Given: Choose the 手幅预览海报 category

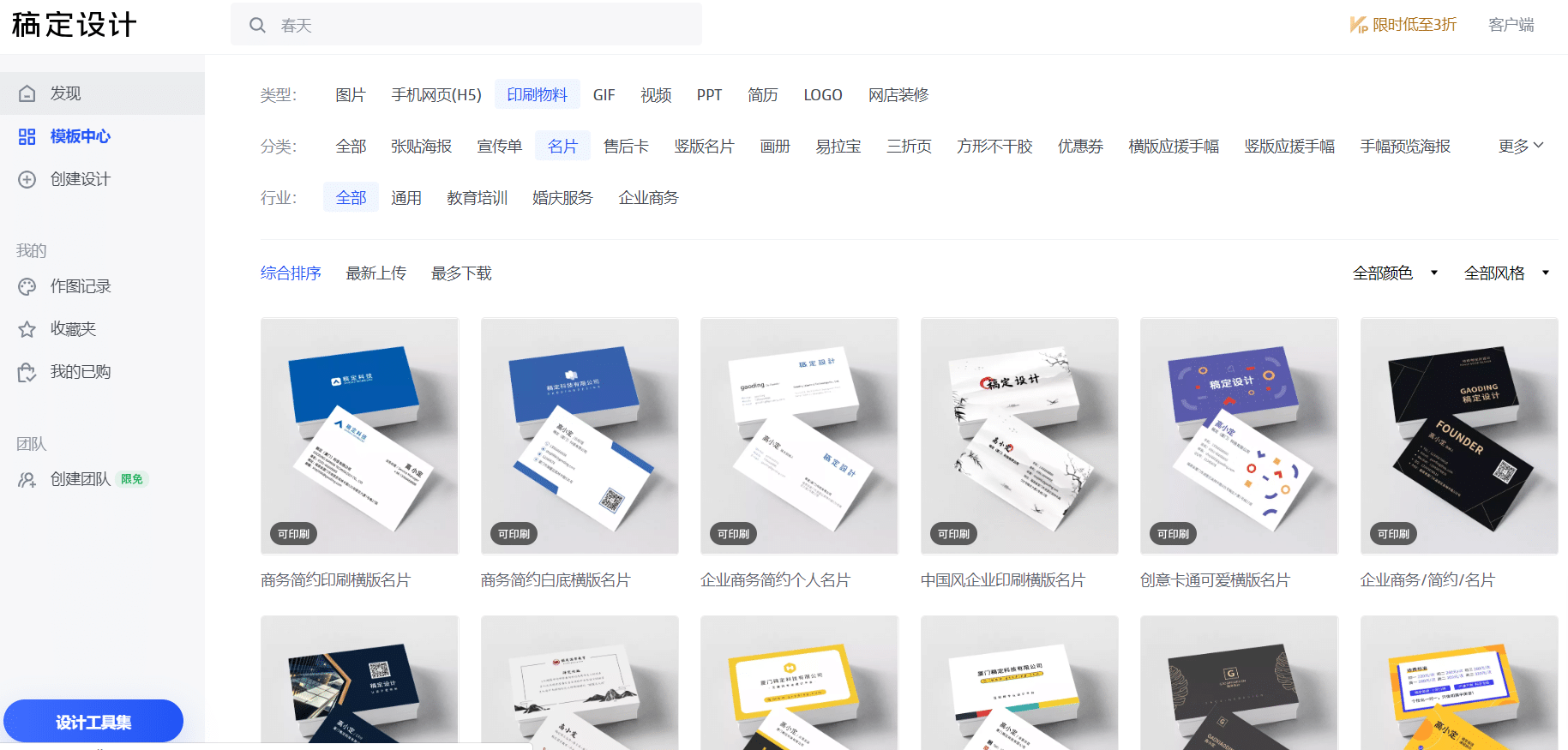Looking at the screenshot, I should pos(1405,146).
